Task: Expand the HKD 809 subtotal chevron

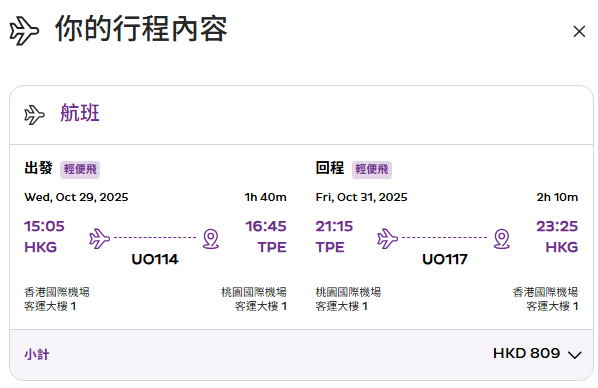Action: (x=574, y=355)
